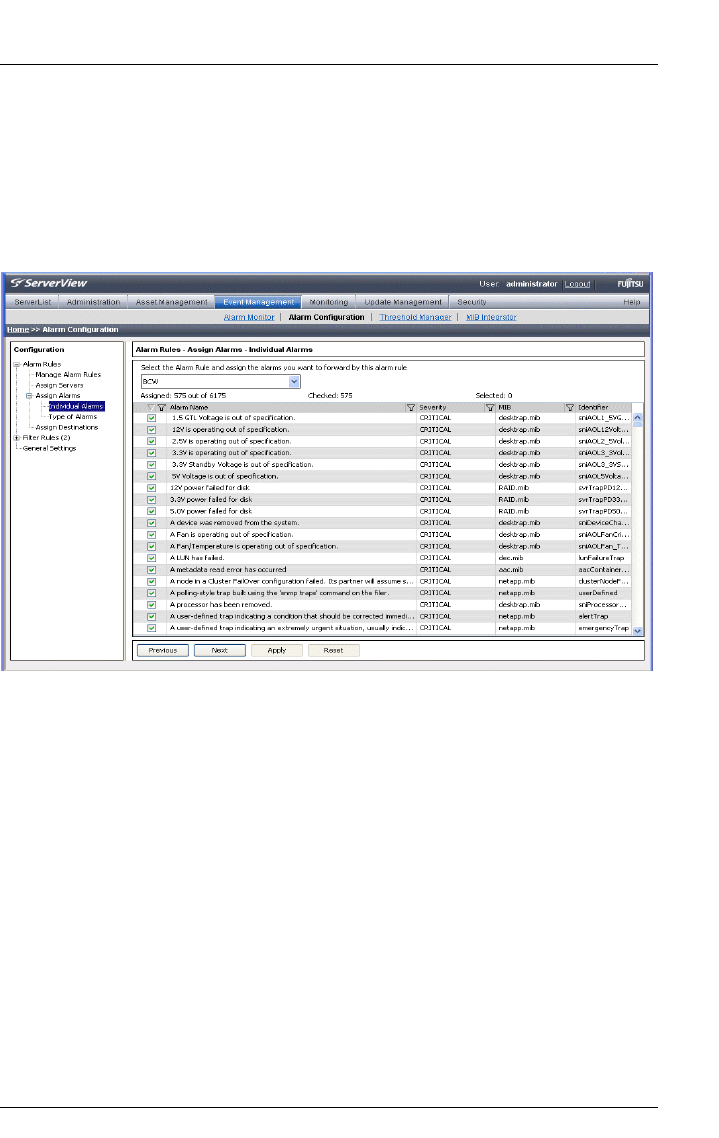
Task: Click the Previous button
Action: pos(163,650)
